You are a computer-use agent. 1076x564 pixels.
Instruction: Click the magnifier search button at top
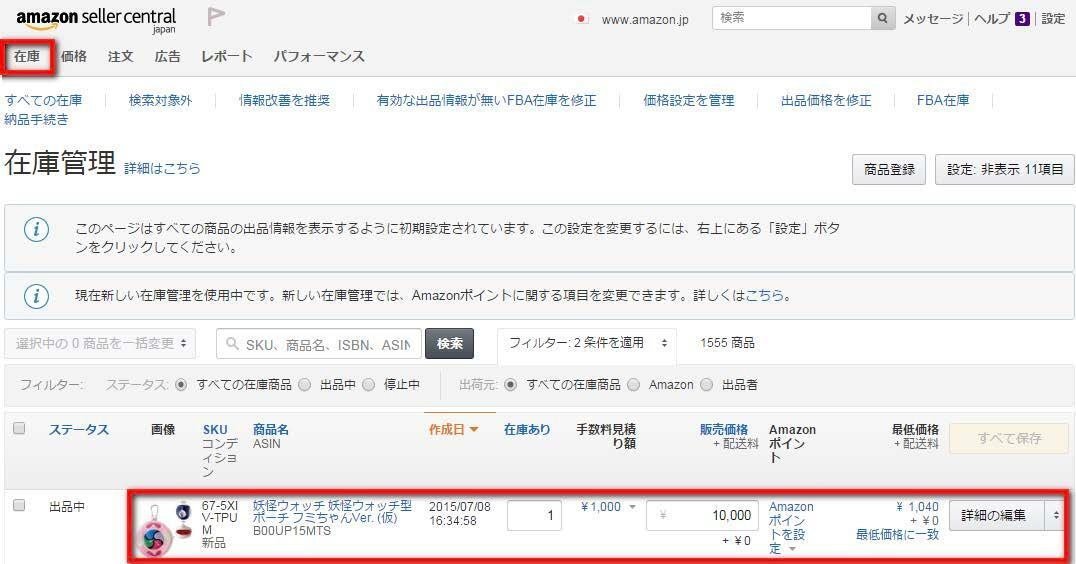point(882,19)
